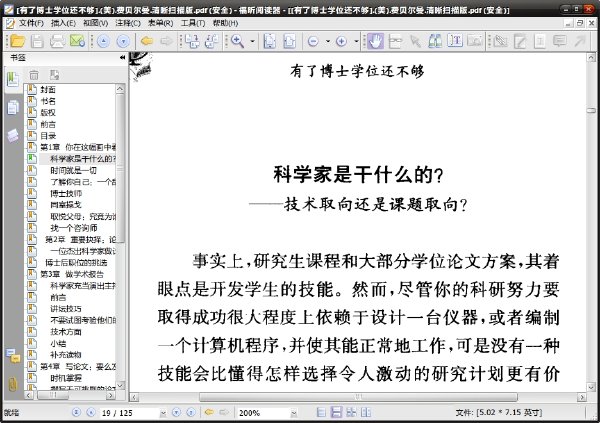600x423 pixels.
Task: Click the Note comment bubble tool
Action: coord(560,41)
